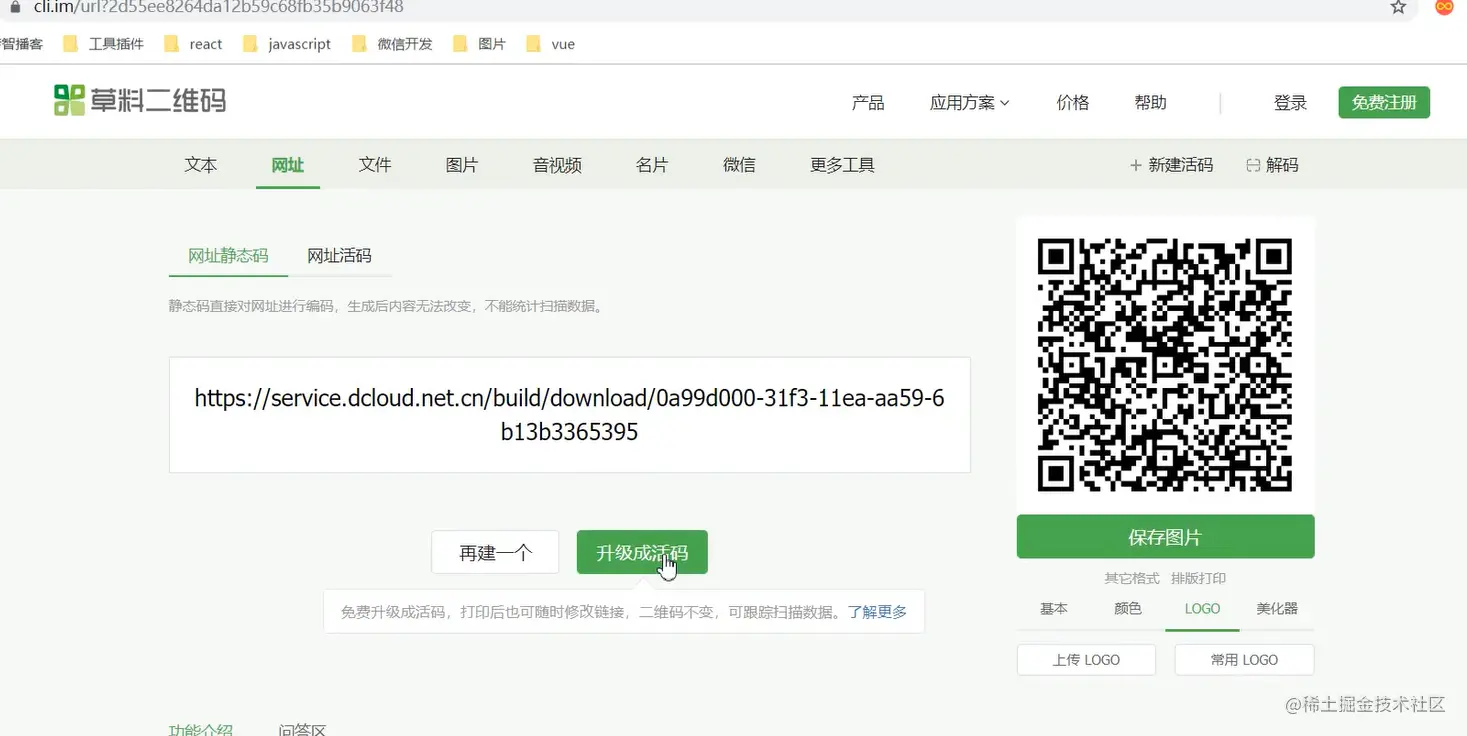Open the 工具插件 bookmark folder
1467x736 pixels.
(103, 44)
